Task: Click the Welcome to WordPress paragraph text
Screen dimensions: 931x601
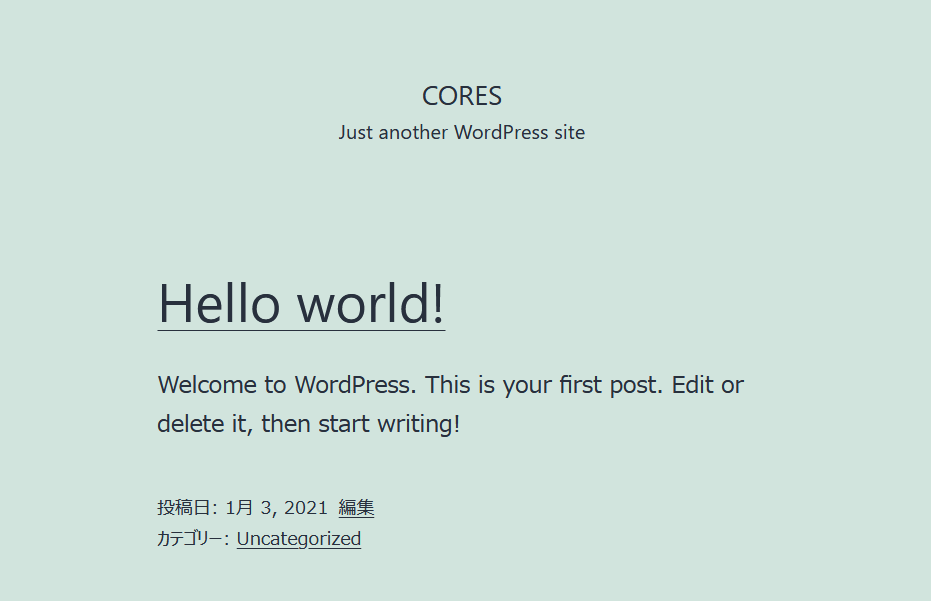Action: coord(451,404)
